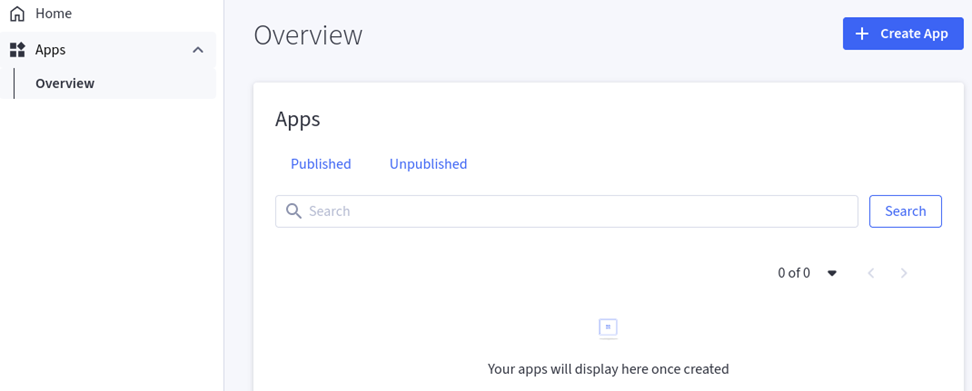This screenshot has width=972, height=391.
Task: Click the Create App button
Action: coord(903,33)
